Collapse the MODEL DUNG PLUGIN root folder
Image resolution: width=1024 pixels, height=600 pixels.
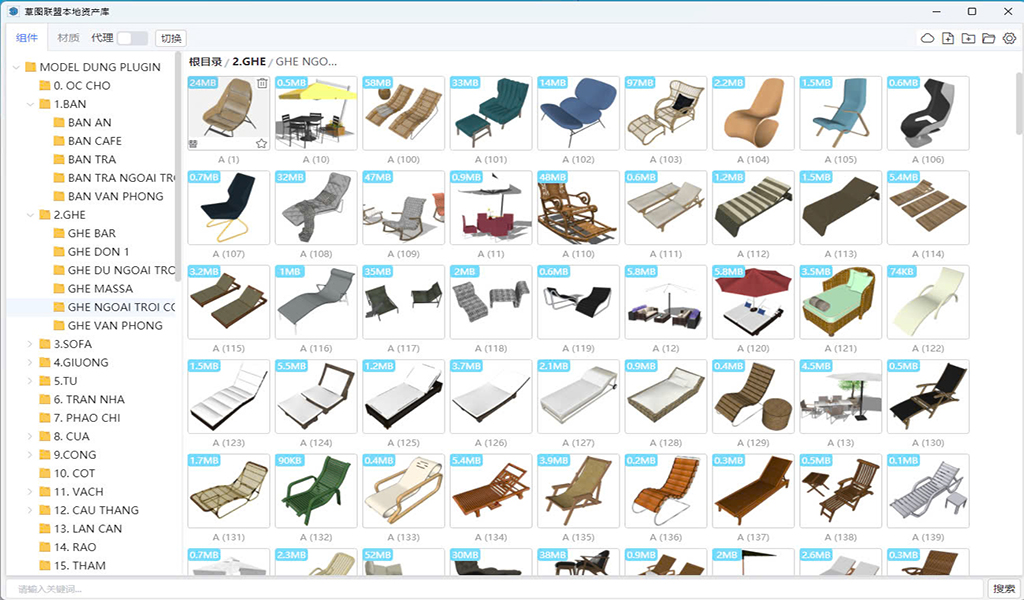pyautogui.click(x=16, y=67)
